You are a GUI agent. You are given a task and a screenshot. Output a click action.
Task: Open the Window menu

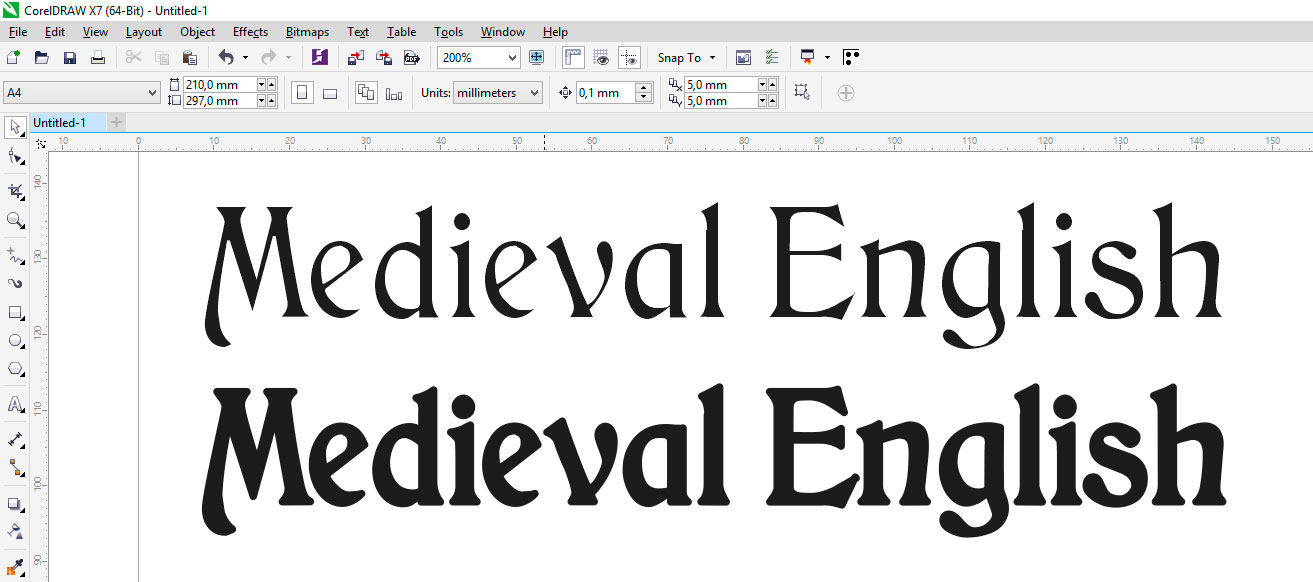[503, 32]
